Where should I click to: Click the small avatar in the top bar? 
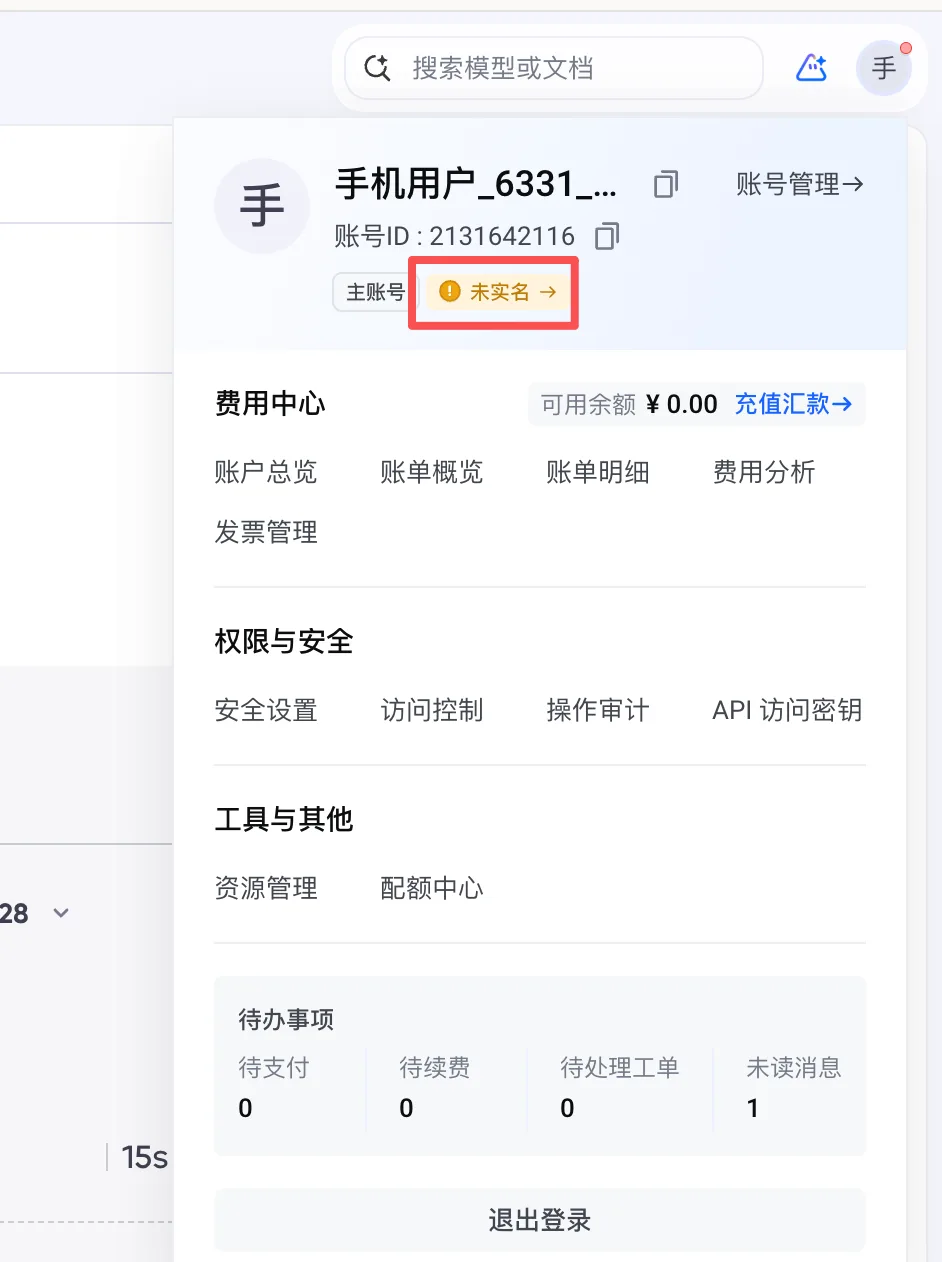tap(884, 68)
